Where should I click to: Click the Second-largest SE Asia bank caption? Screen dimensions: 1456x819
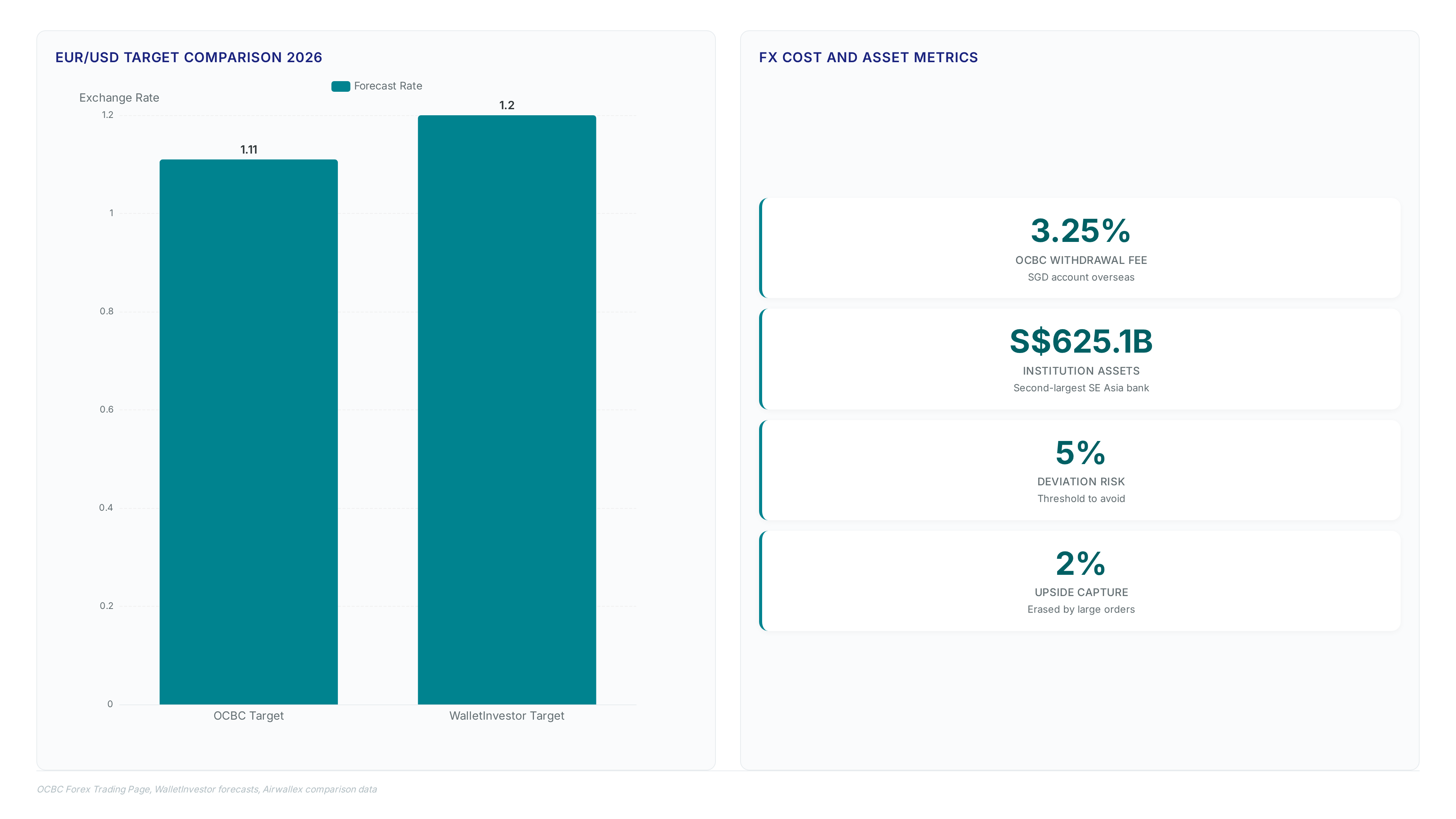[1081, 388]
